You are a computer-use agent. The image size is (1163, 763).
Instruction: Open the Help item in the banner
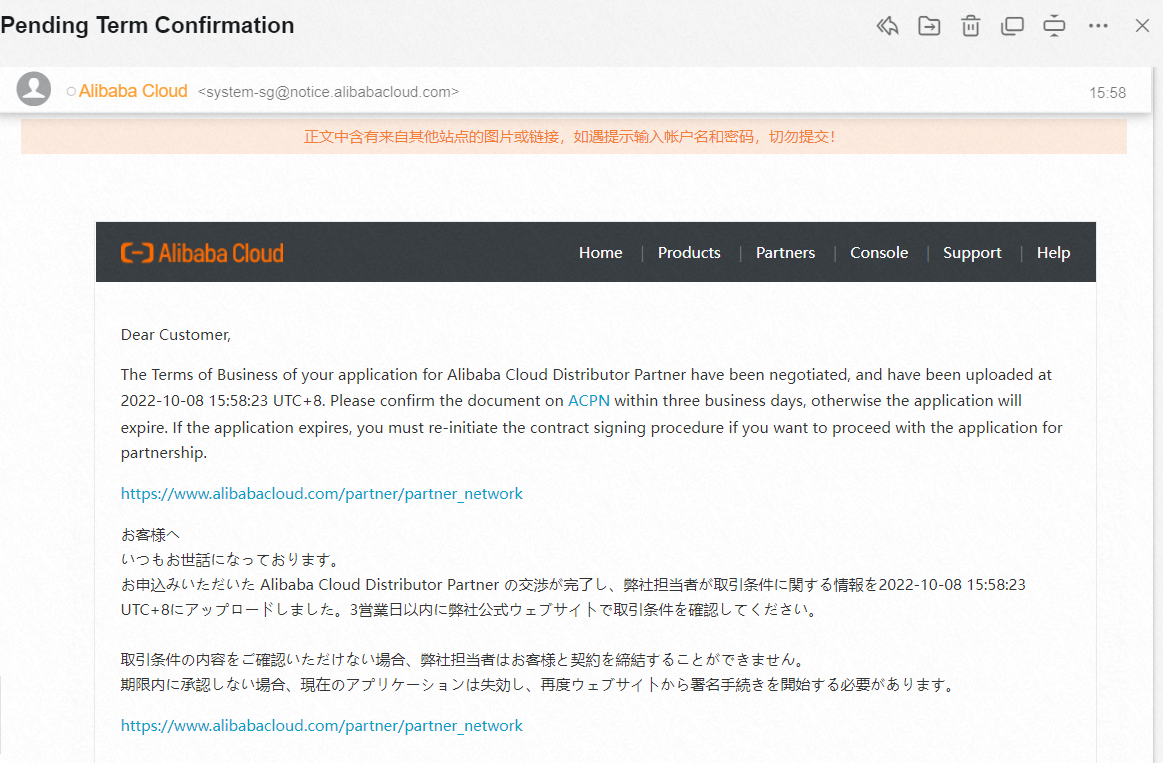pyautogui.click(x=1053, y=253)
